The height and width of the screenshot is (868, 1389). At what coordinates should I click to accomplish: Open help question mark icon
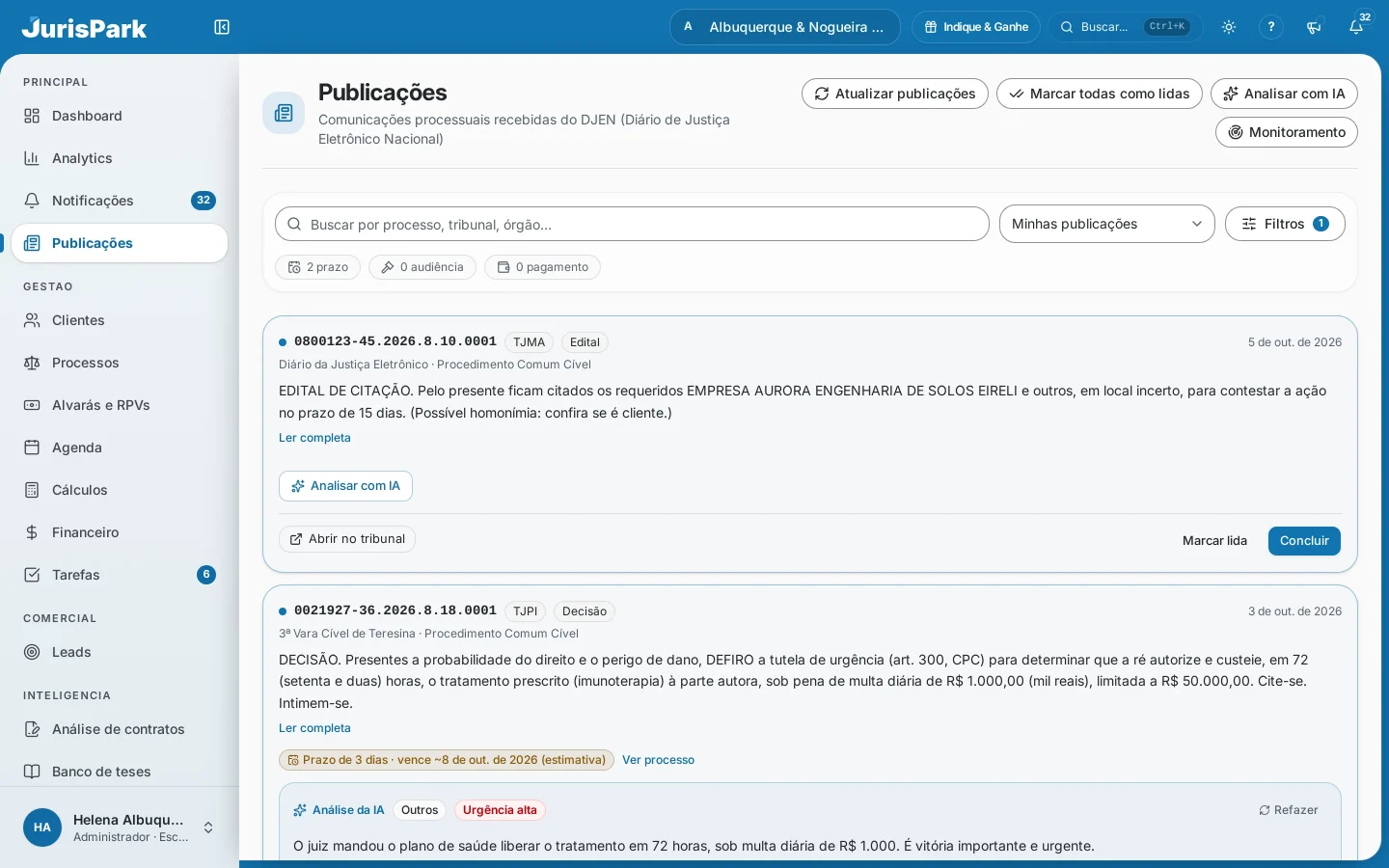1271,27
